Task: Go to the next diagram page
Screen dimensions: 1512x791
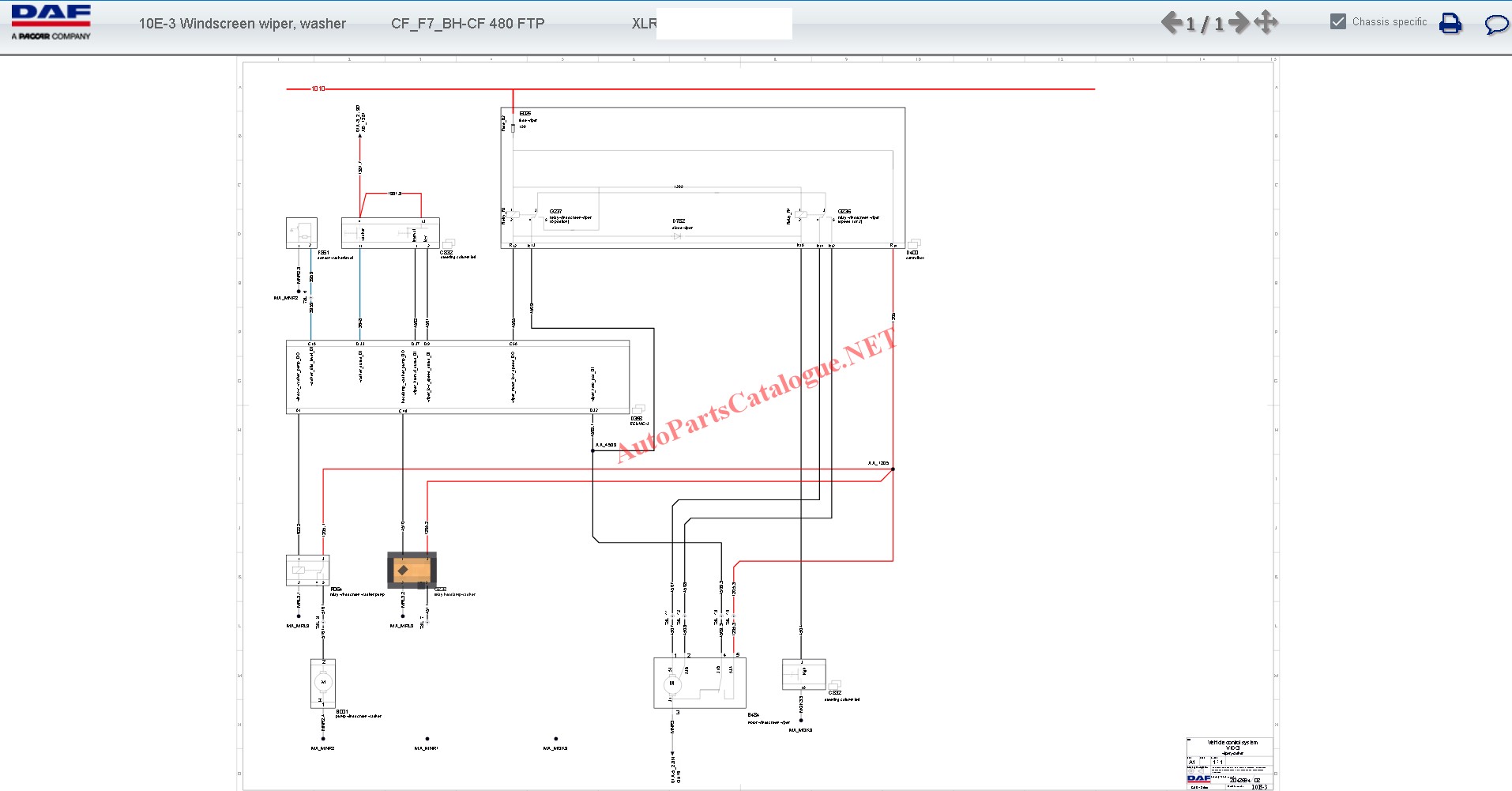Action: [1239, 23]
